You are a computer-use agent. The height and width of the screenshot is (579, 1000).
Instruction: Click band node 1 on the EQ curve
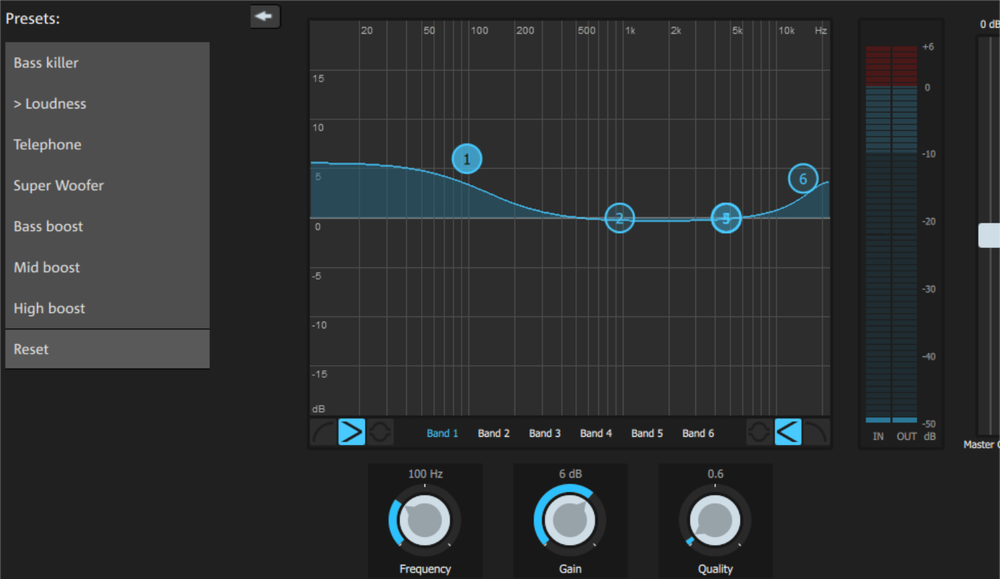(x=467, y=159)
